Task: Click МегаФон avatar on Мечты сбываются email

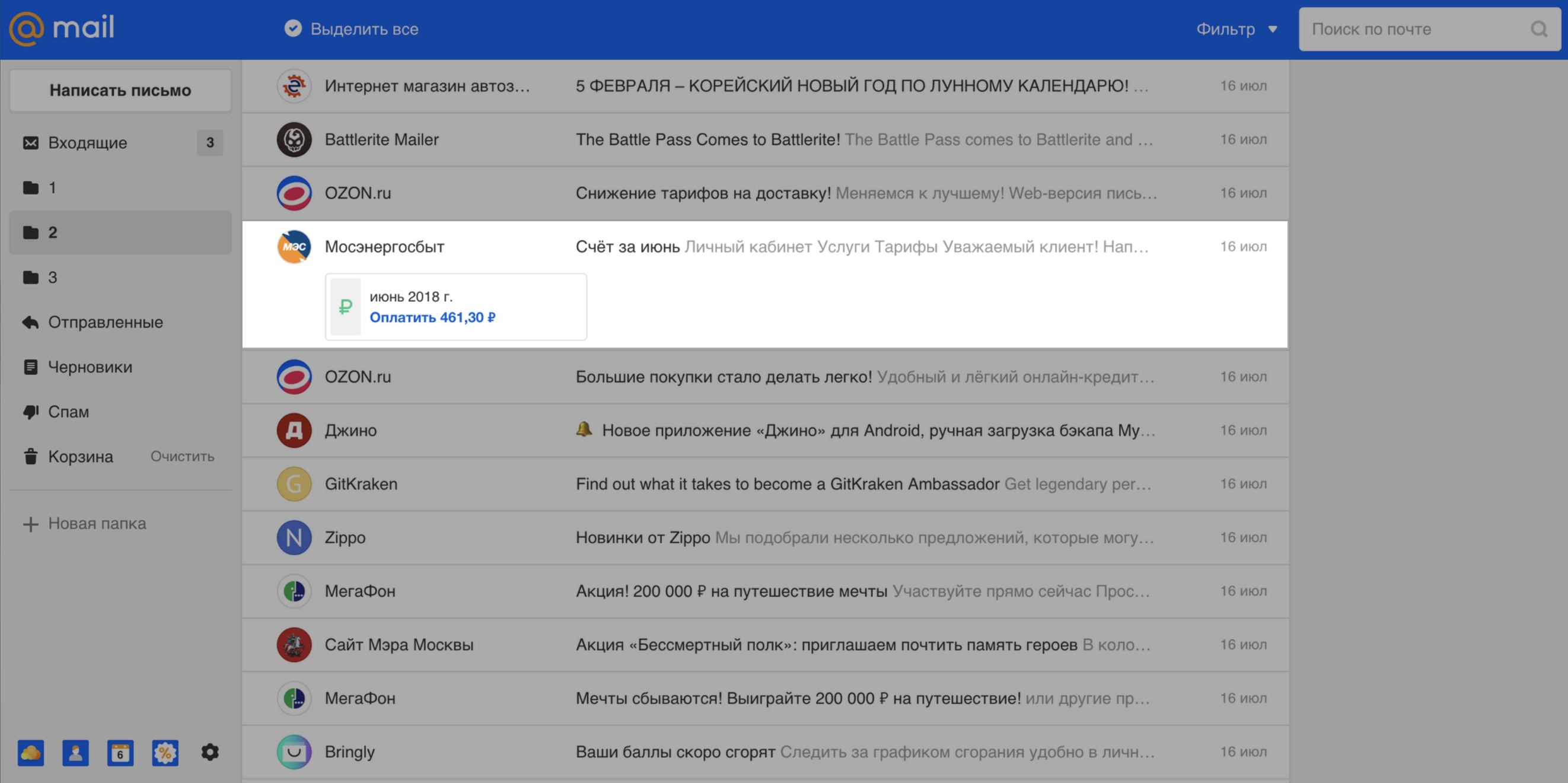Action: tap(294, 698)
